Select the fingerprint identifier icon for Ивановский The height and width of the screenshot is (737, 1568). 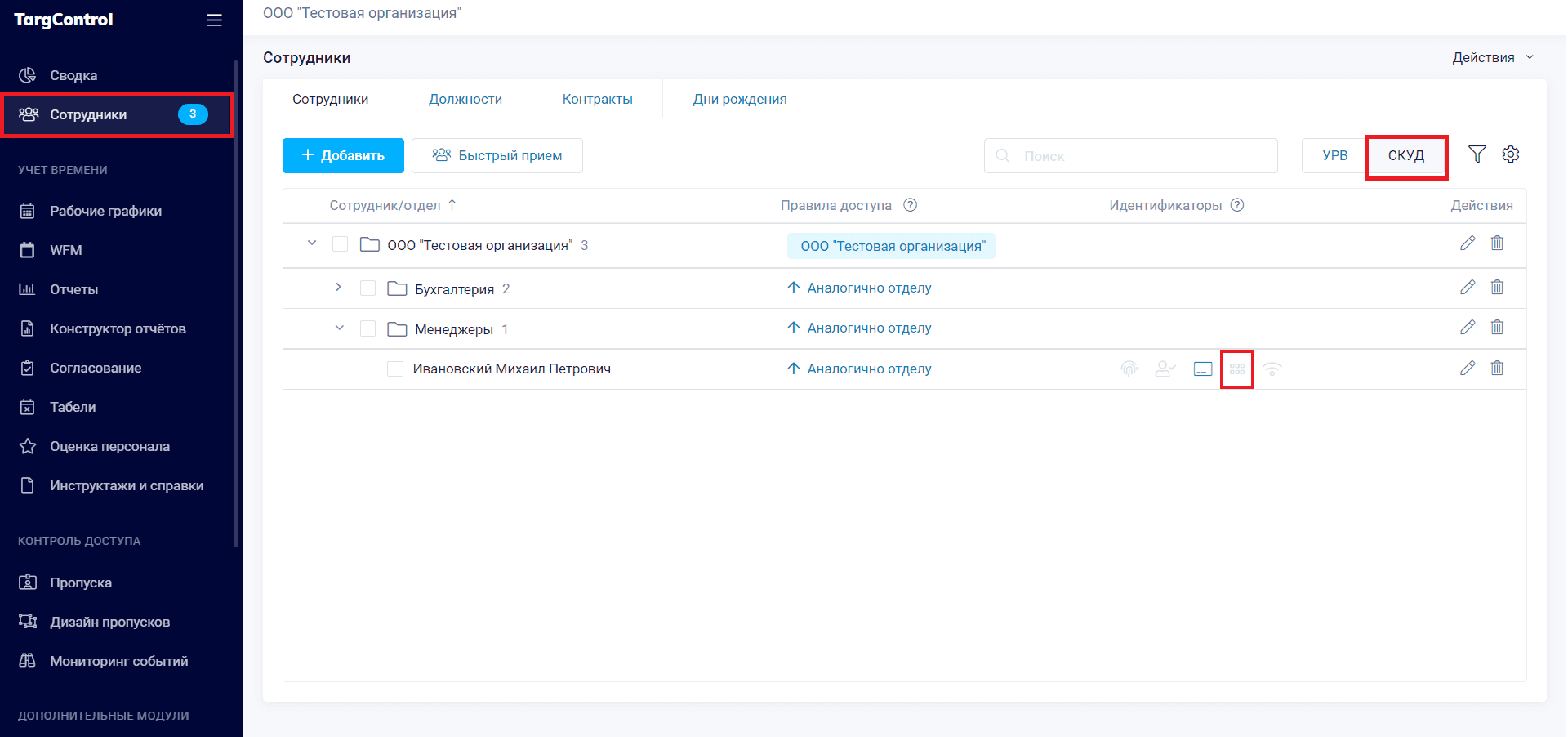pyautogui.click(x=1129, y=368)
